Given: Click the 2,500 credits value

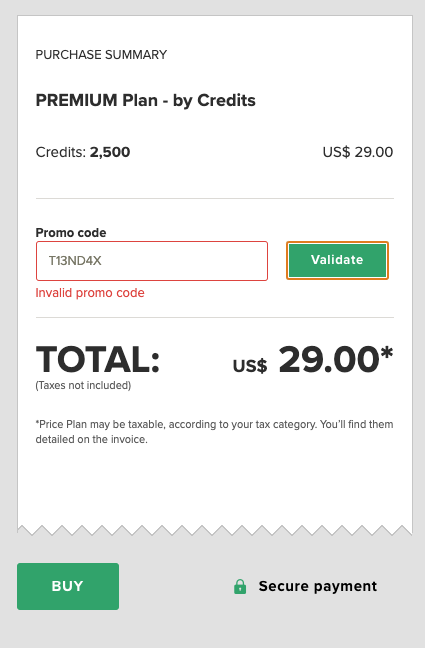Looking at the screenshot, I should click(x=110, y=152).
